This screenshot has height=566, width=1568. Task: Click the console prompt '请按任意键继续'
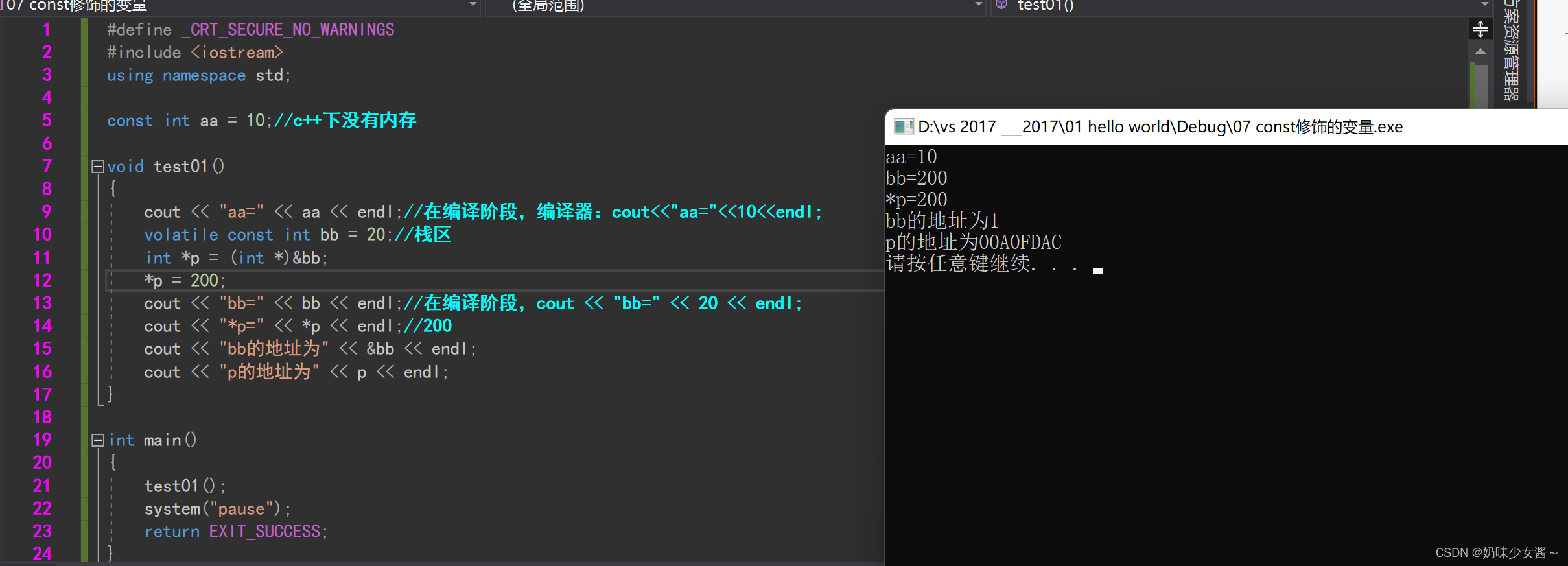coord(958,264)
